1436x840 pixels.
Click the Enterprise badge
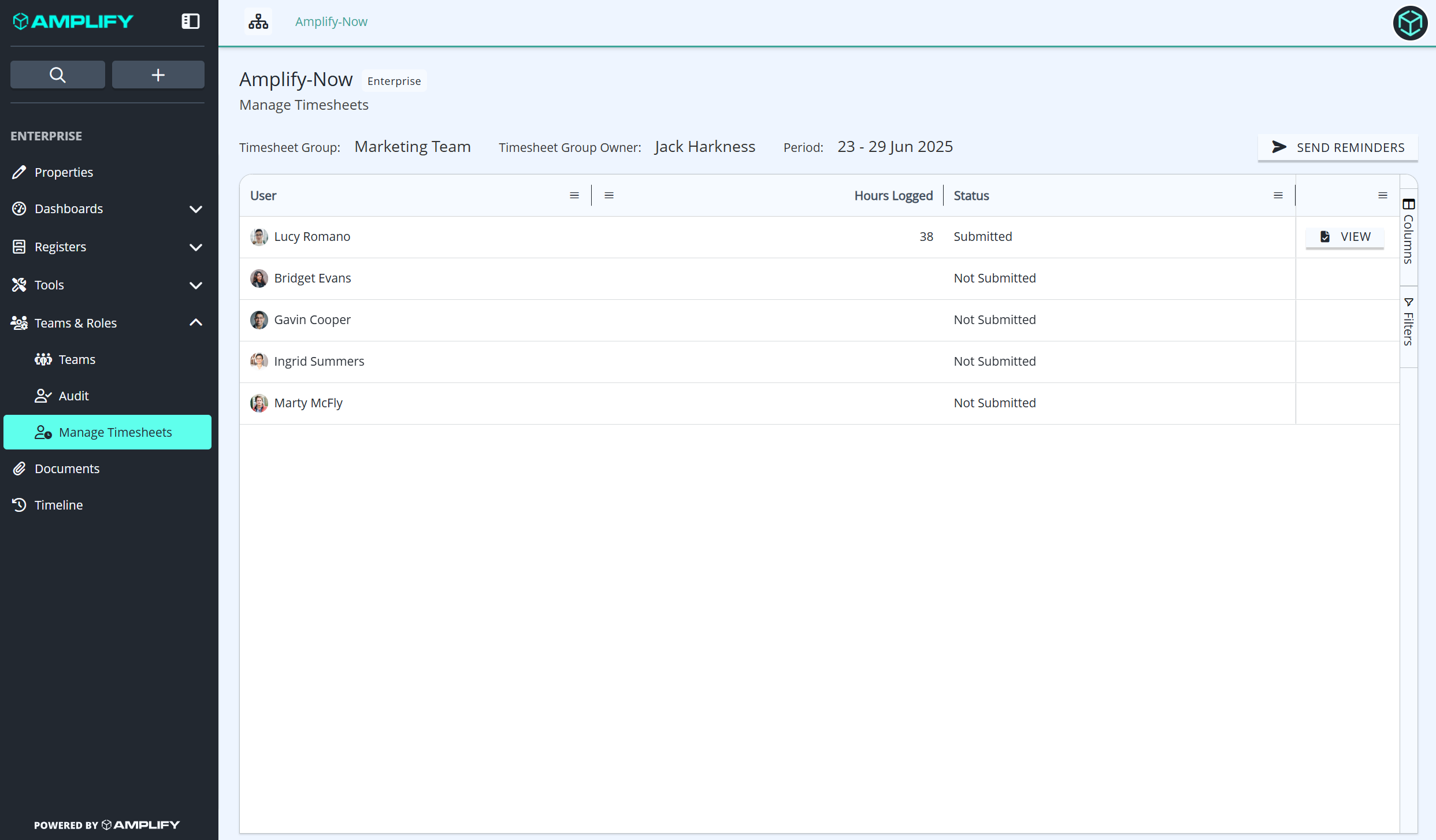coord(394,81)
